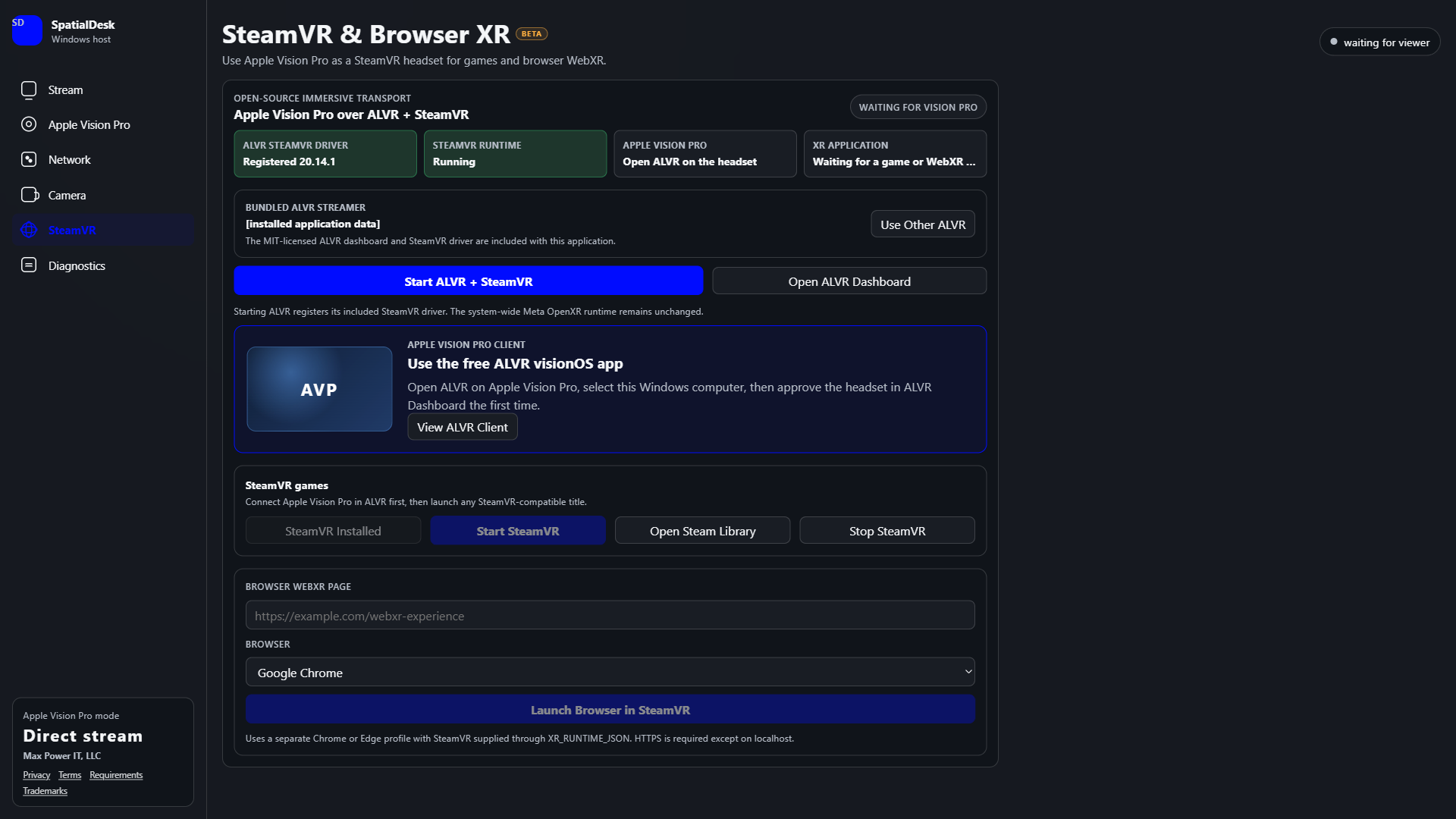The image size is (1456, 819).
Task: Click the 'APPLE VISION PRO CLIENT' label
Action: point(466,345)
